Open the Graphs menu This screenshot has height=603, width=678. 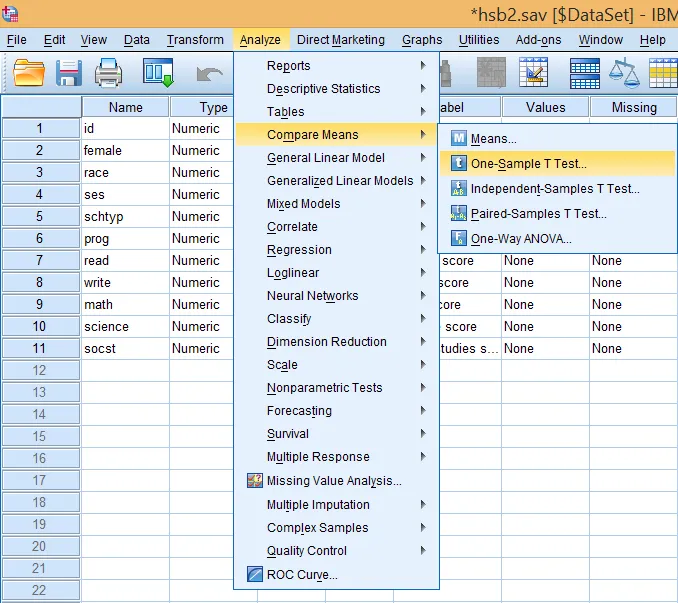pos(422,40)
